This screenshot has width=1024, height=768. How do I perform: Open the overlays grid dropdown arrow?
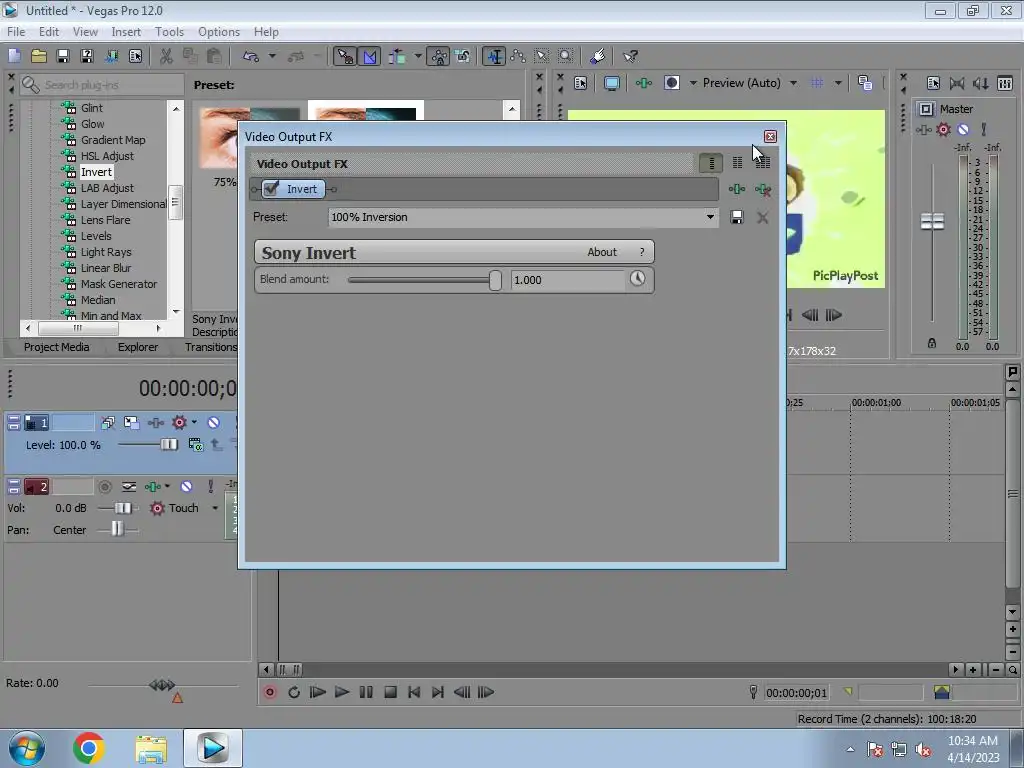click(838, 83)
